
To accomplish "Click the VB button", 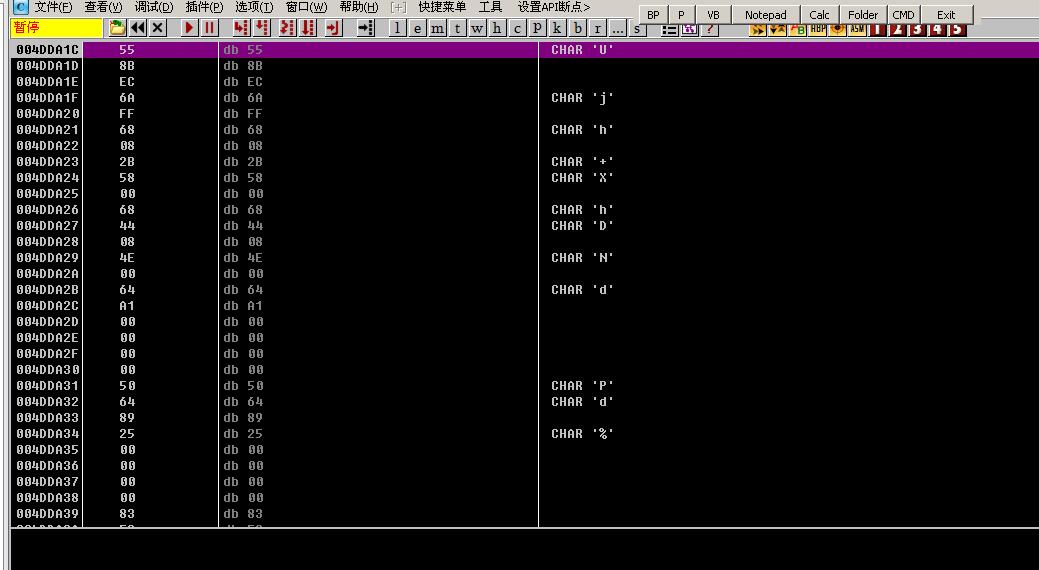I will point(713,15).
